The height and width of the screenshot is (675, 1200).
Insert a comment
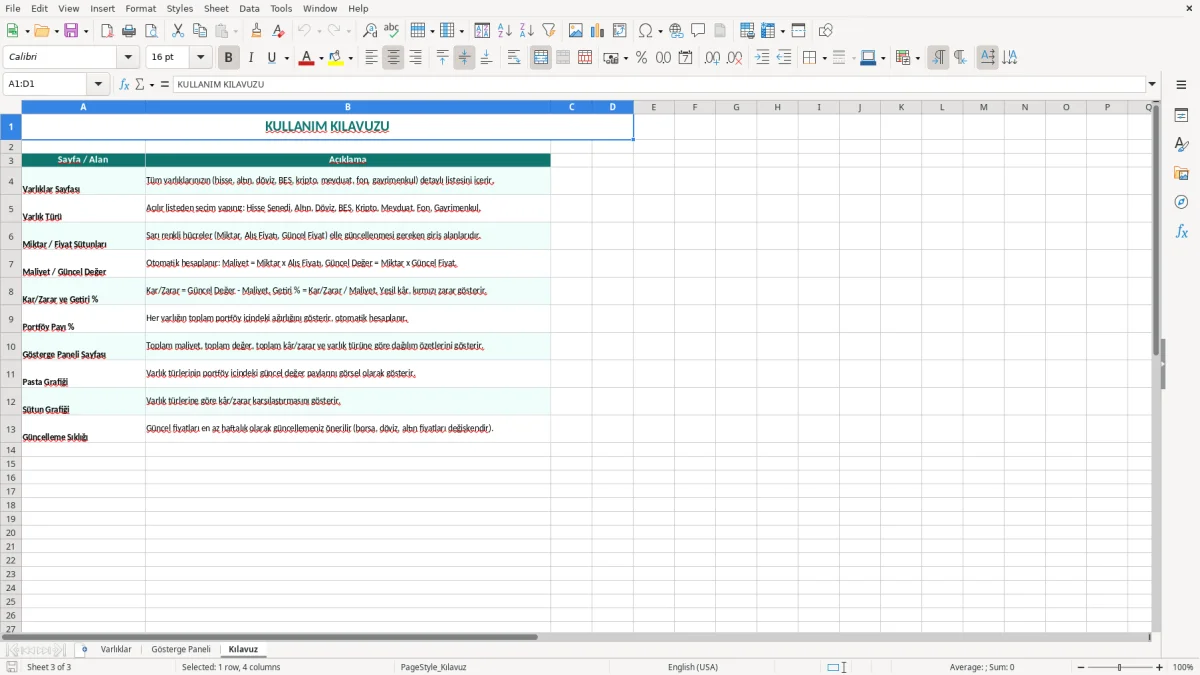[x=698, y=31]
